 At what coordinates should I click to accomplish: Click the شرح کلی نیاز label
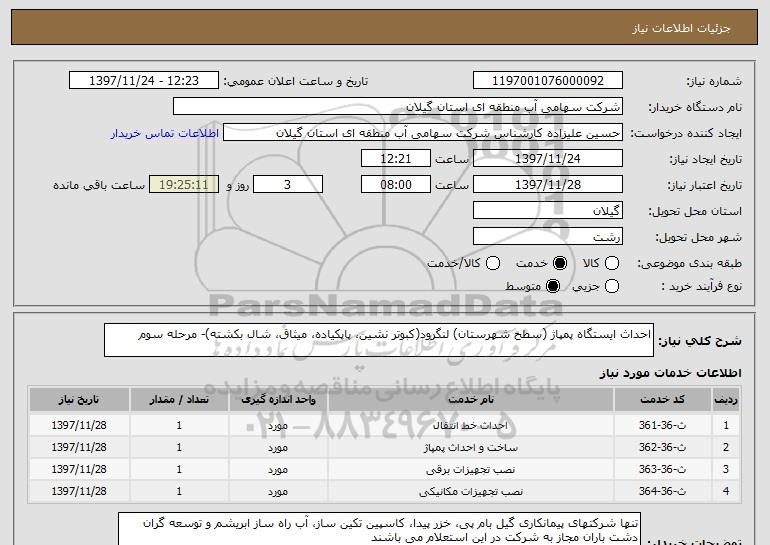click(700, 340)
